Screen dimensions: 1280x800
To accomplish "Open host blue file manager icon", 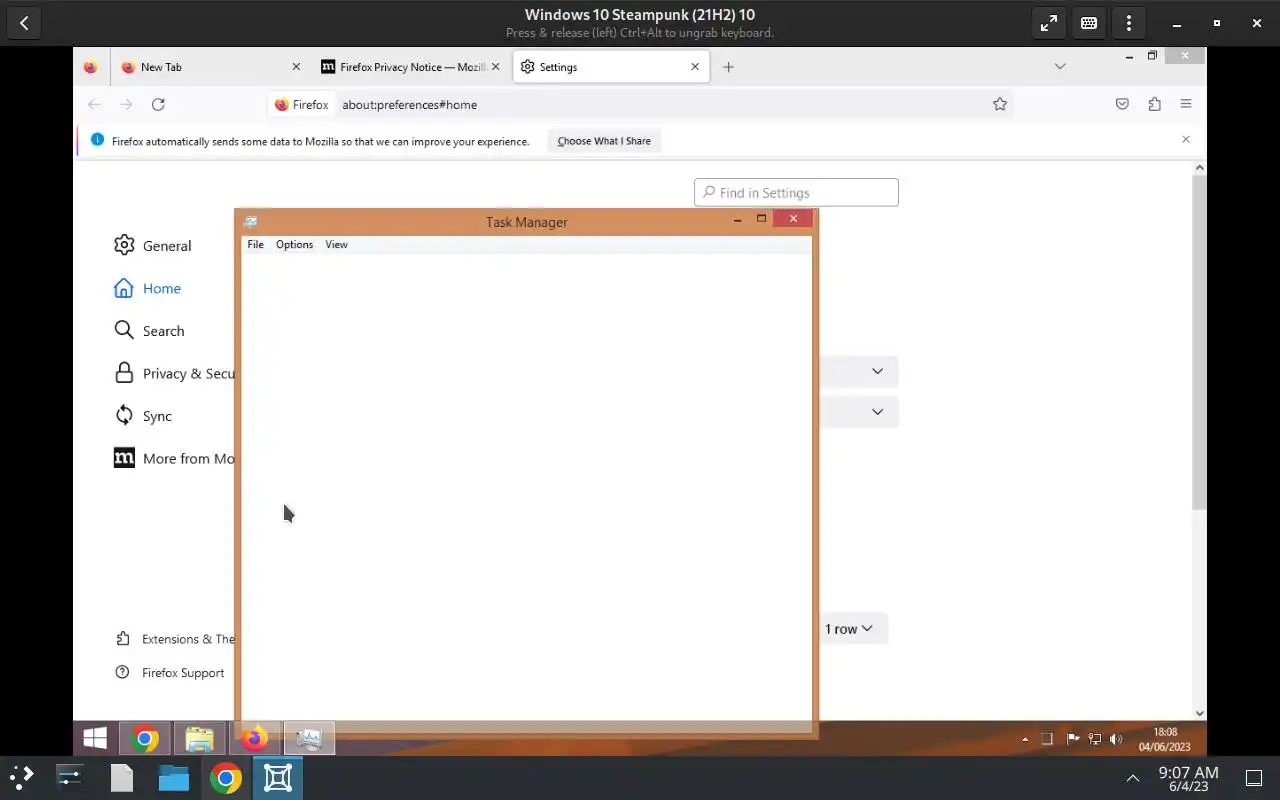I will click(x=174, y=777).
